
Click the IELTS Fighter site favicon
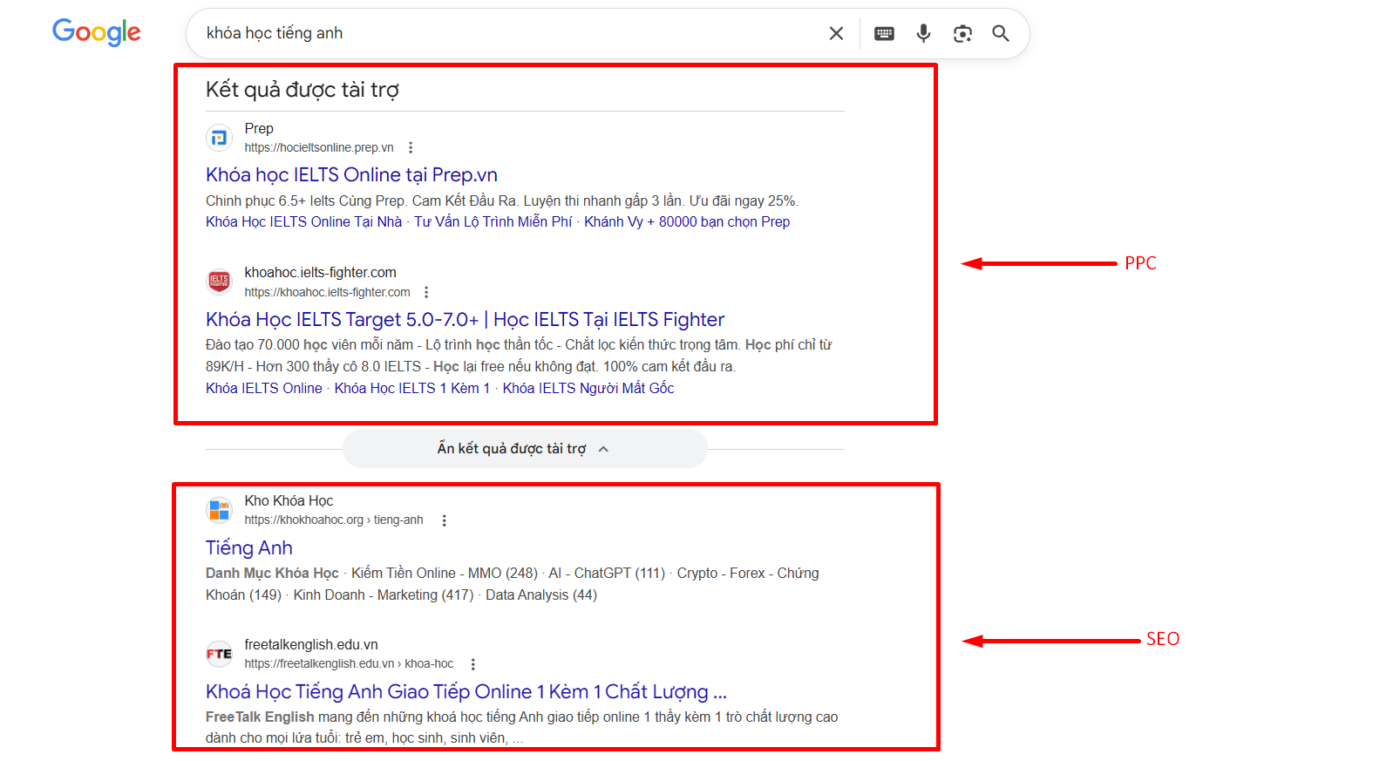coord(219,282)
